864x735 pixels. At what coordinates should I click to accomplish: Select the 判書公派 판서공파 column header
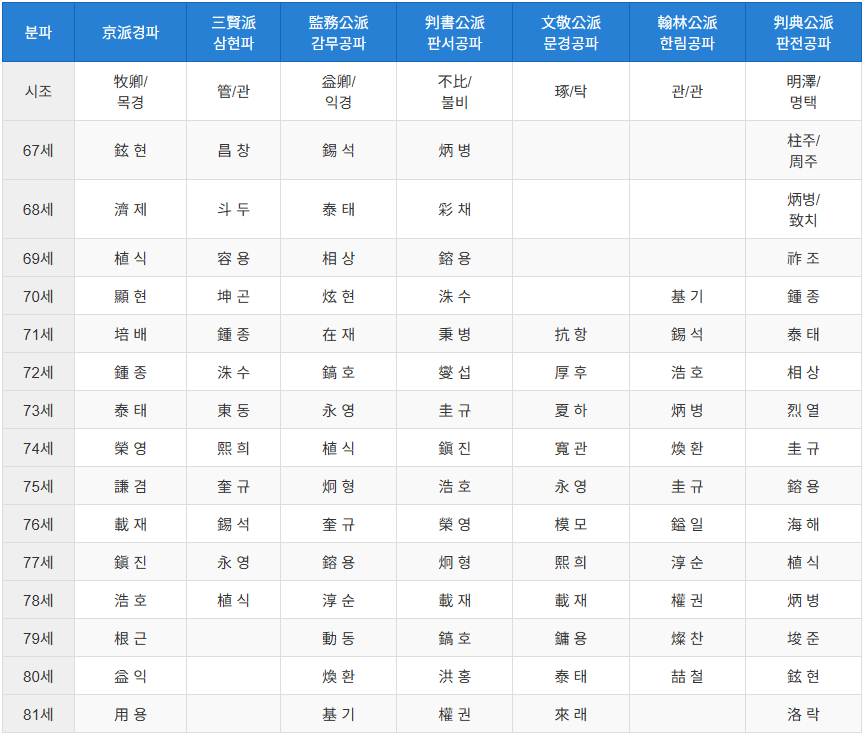[455, 32]
